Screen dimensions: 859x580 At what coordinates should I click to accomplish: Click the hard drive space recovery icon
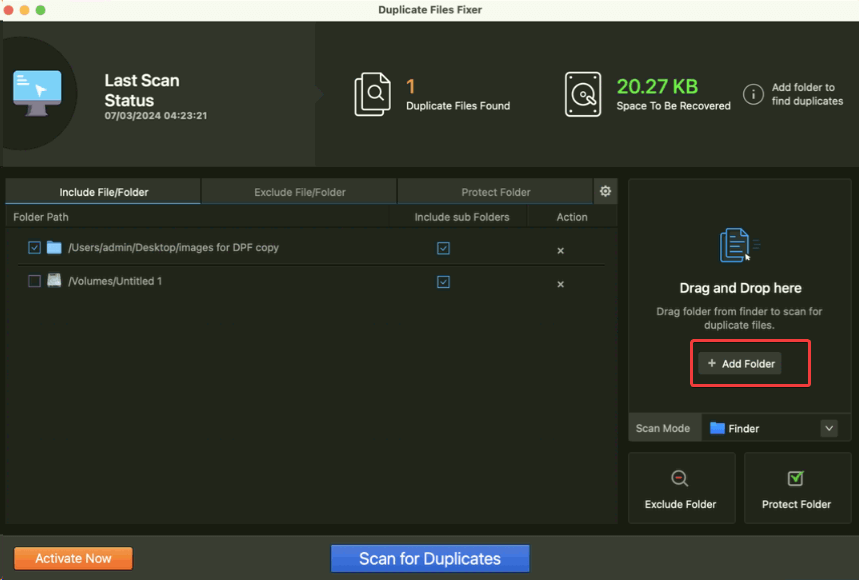coord(583,94)
